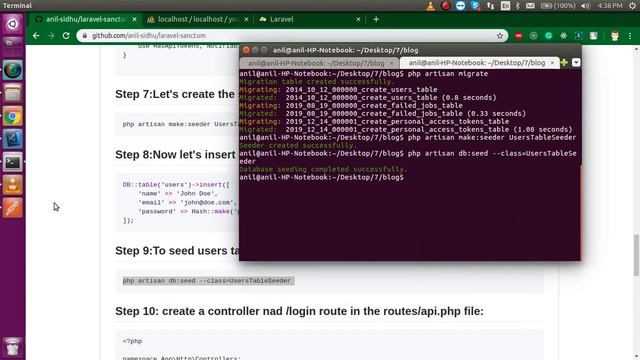This screenshot has width=640, height=360.
Task: Click '<?php' code line below Step 10
Action: tap(132, 341)
